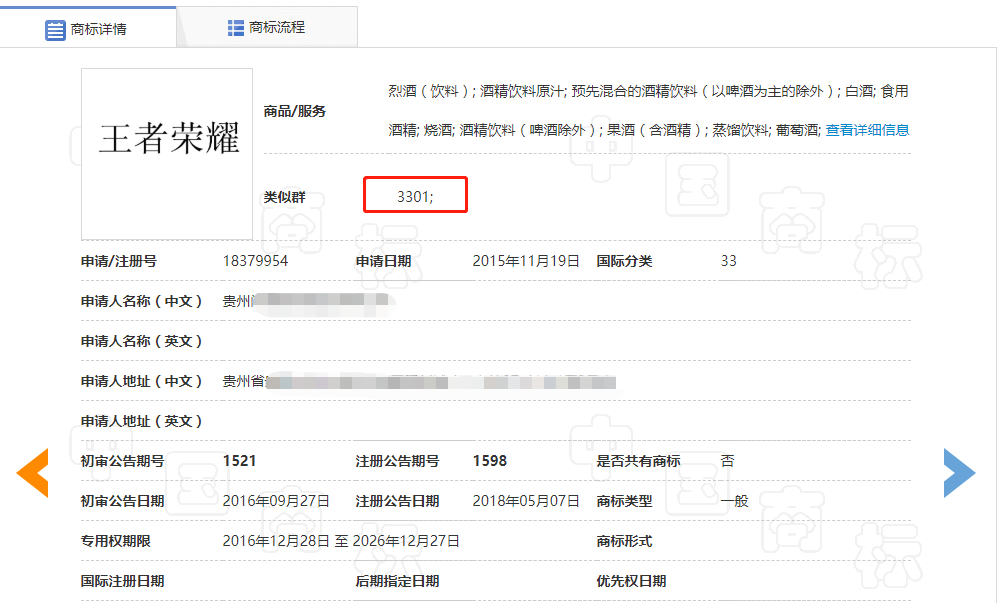
Task: Click the 国际分类 label
Action: point(624,261)
